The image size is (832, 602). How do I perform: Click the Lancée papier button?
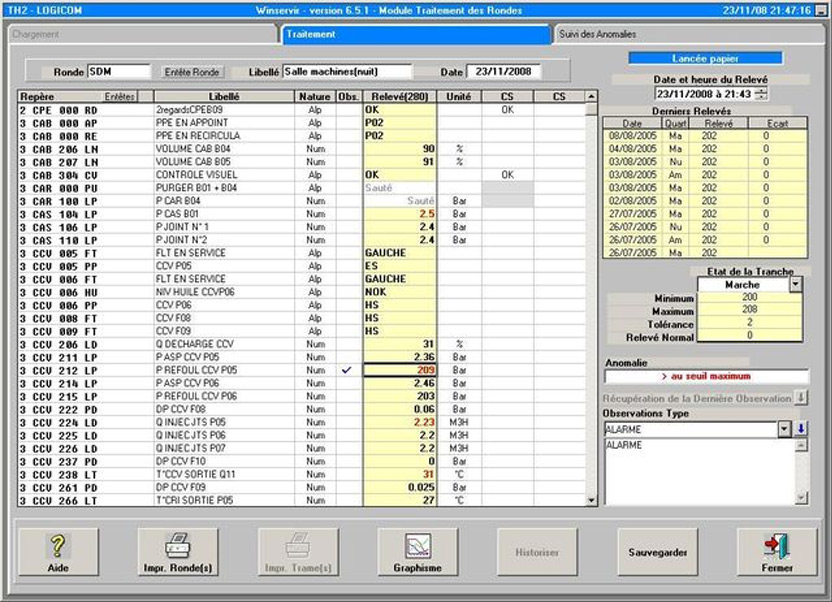click(x=705, y=58)
